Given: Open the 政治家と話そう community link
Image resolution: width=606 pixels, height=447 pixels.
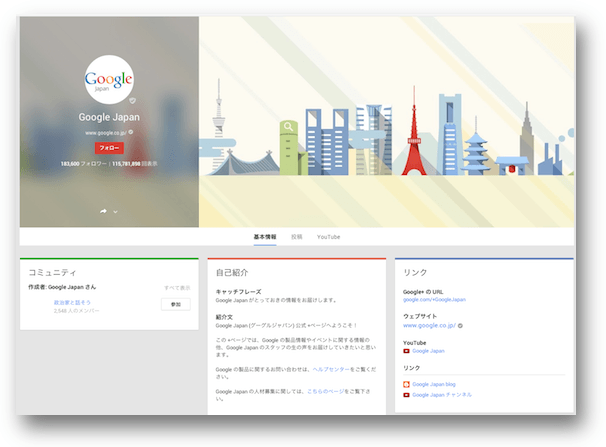Looking at the screenshot, I should point(72,302).
